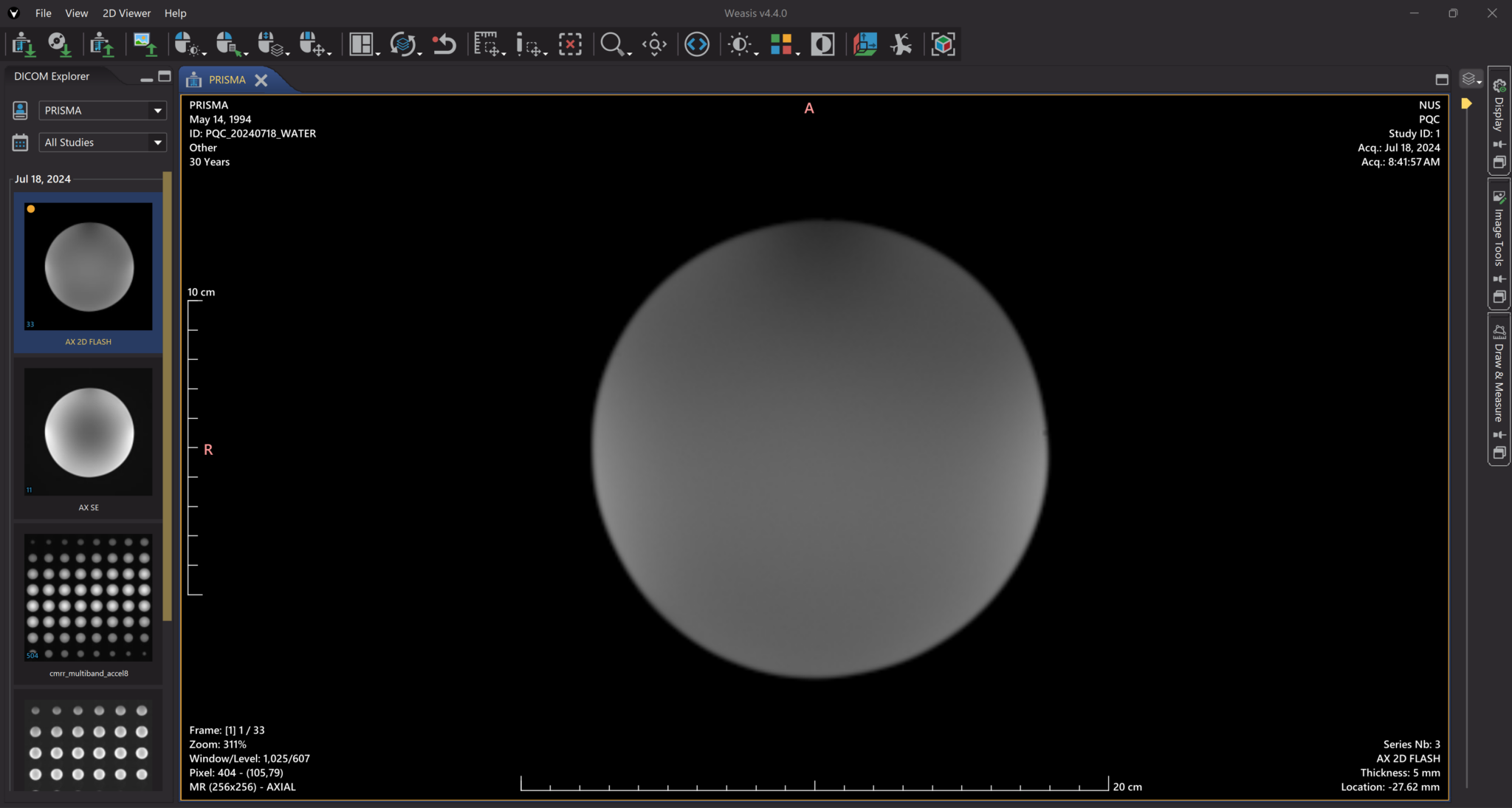Expand the All Studies dropdown
The height and width of the screenshot is (808, 1512).
click(x=157, y=143)
